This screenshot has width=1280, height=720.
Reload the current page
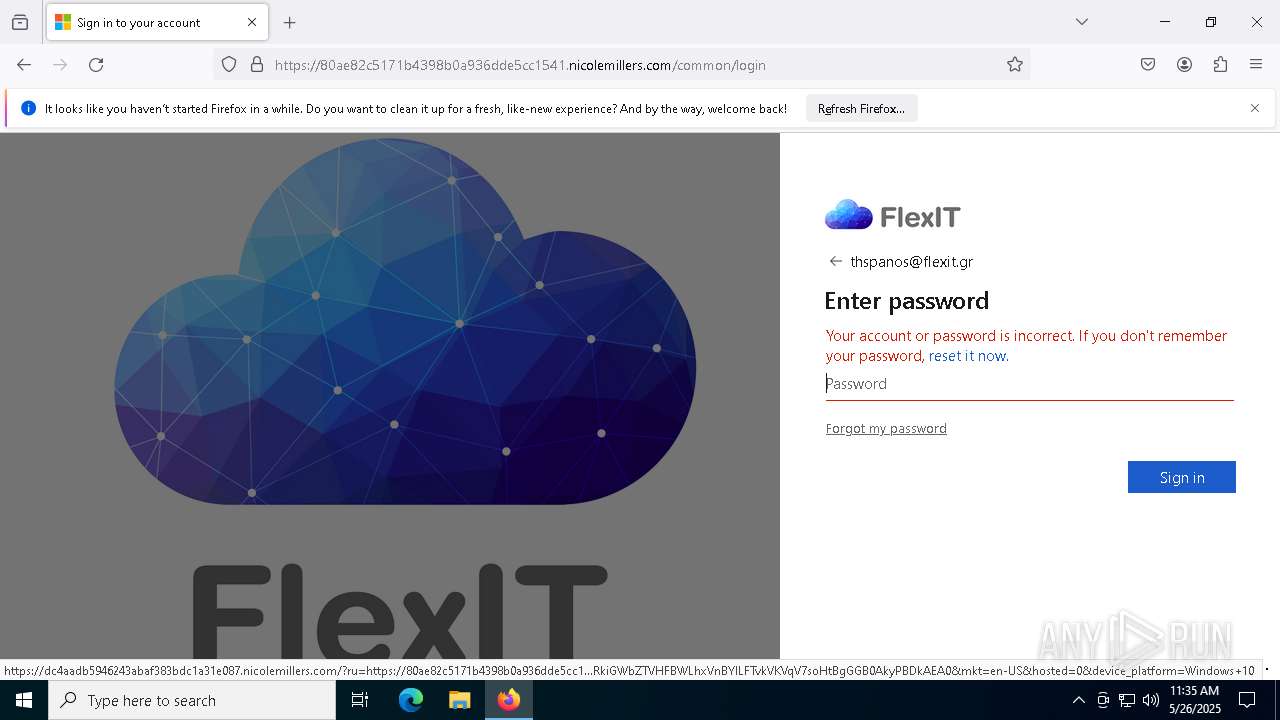[96, 65]
